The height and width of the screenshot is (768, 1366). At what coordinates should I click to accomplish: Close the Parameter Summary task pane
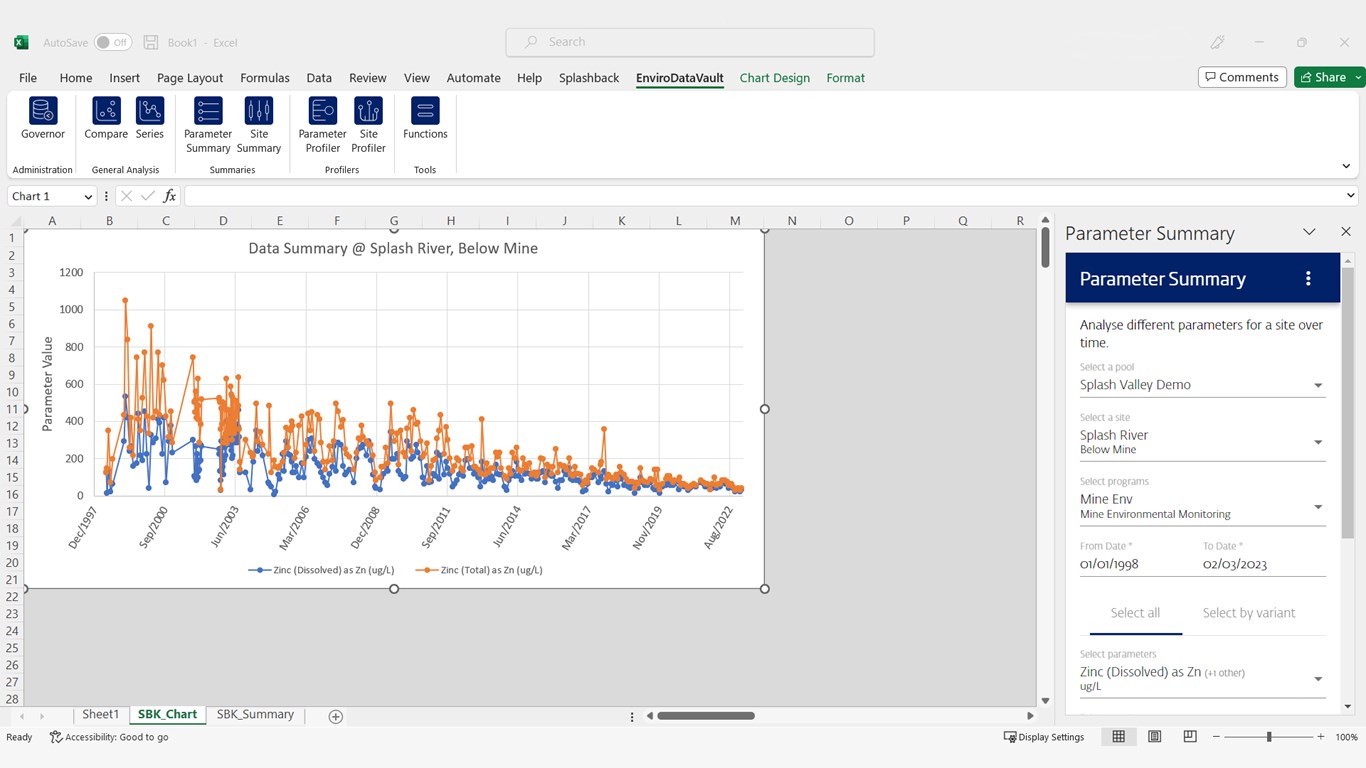(x=1346, y=232)
